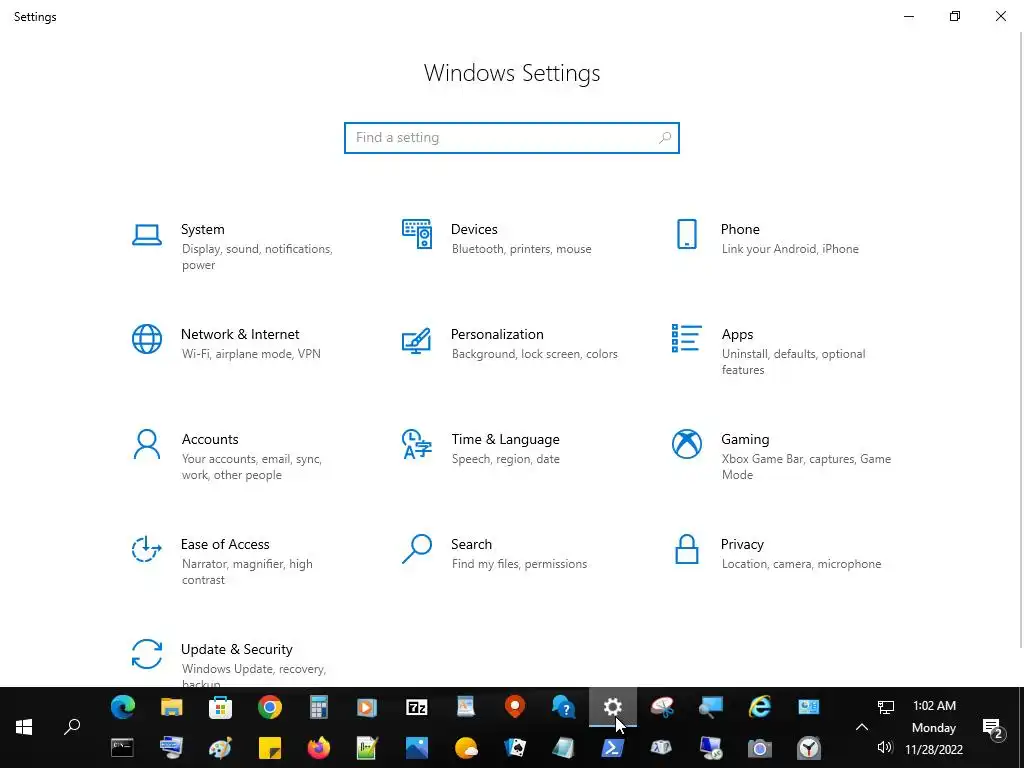Viewport: 1024px width, 768px height.
Task: Open Maps red-pin taskbar icon
Action: (515, 707)
